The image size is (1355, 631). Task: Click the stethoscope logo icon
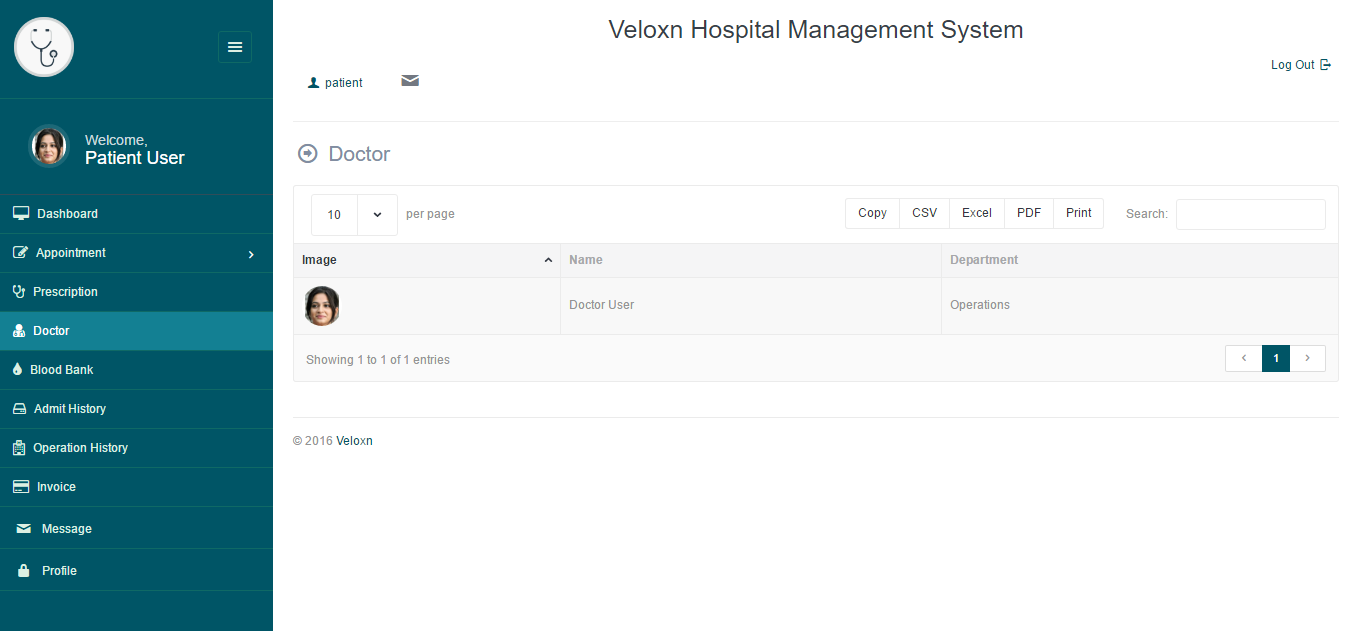[44, 47]
